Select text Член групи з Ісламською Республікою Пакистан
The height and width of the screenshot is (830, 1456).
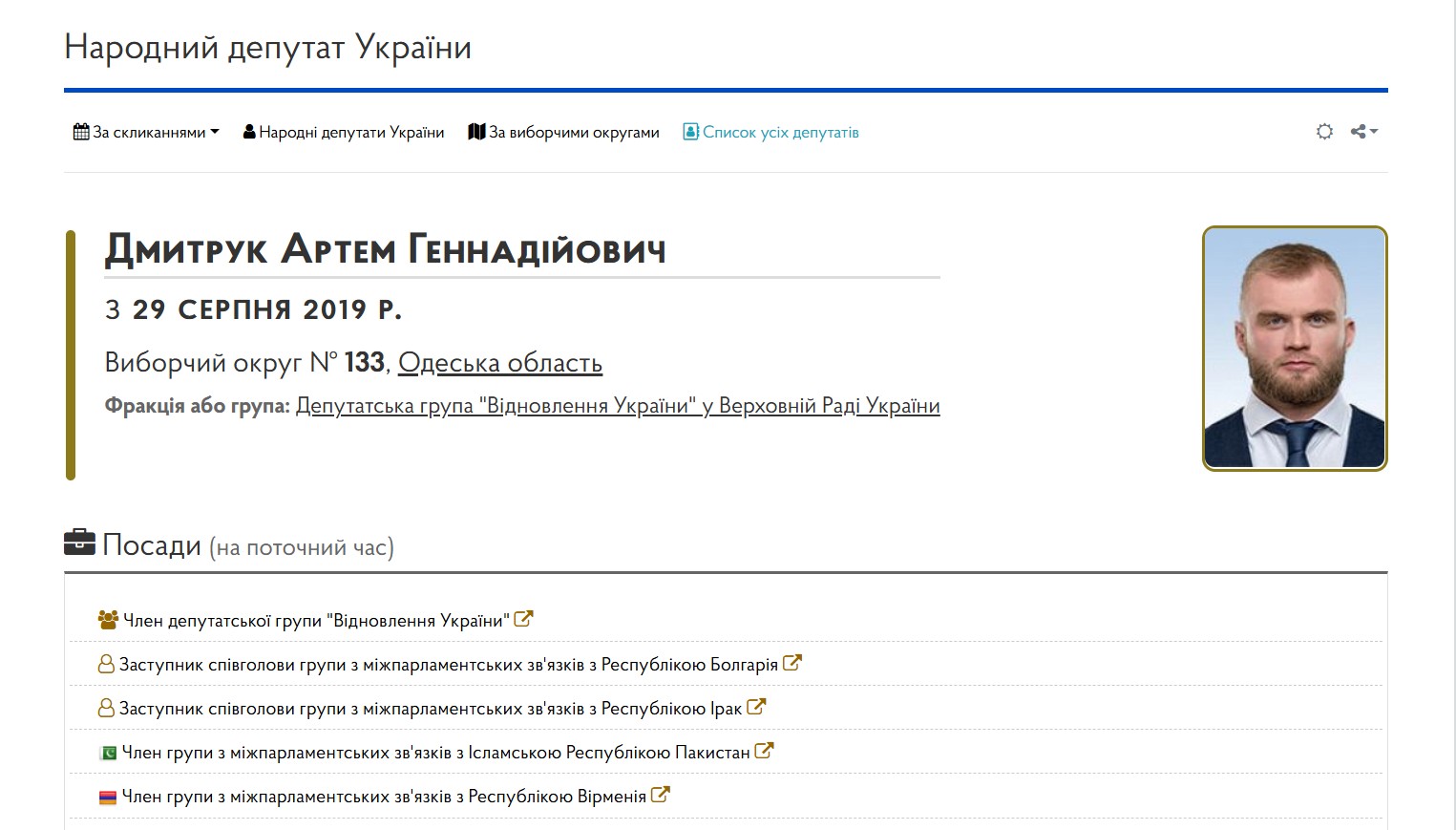click(x=436, y=753)
